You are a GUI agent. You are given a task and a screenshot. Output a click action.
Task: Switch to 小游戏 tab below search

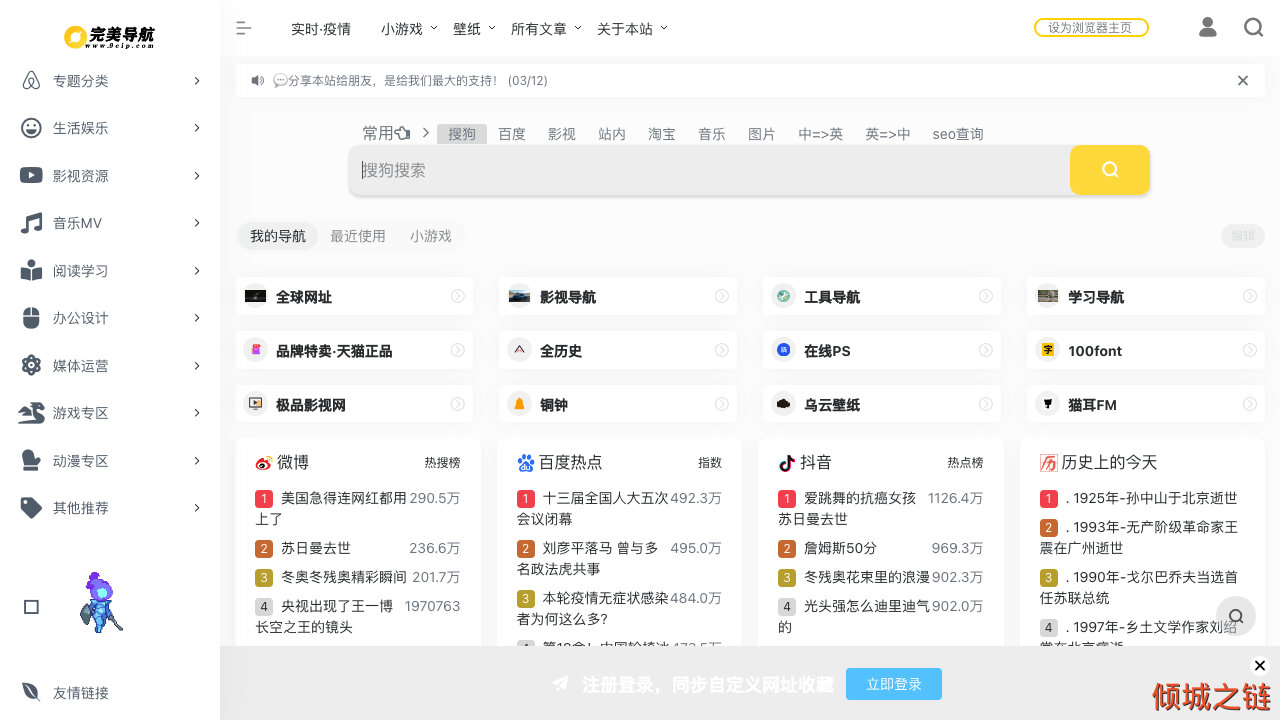click(431, 236)
